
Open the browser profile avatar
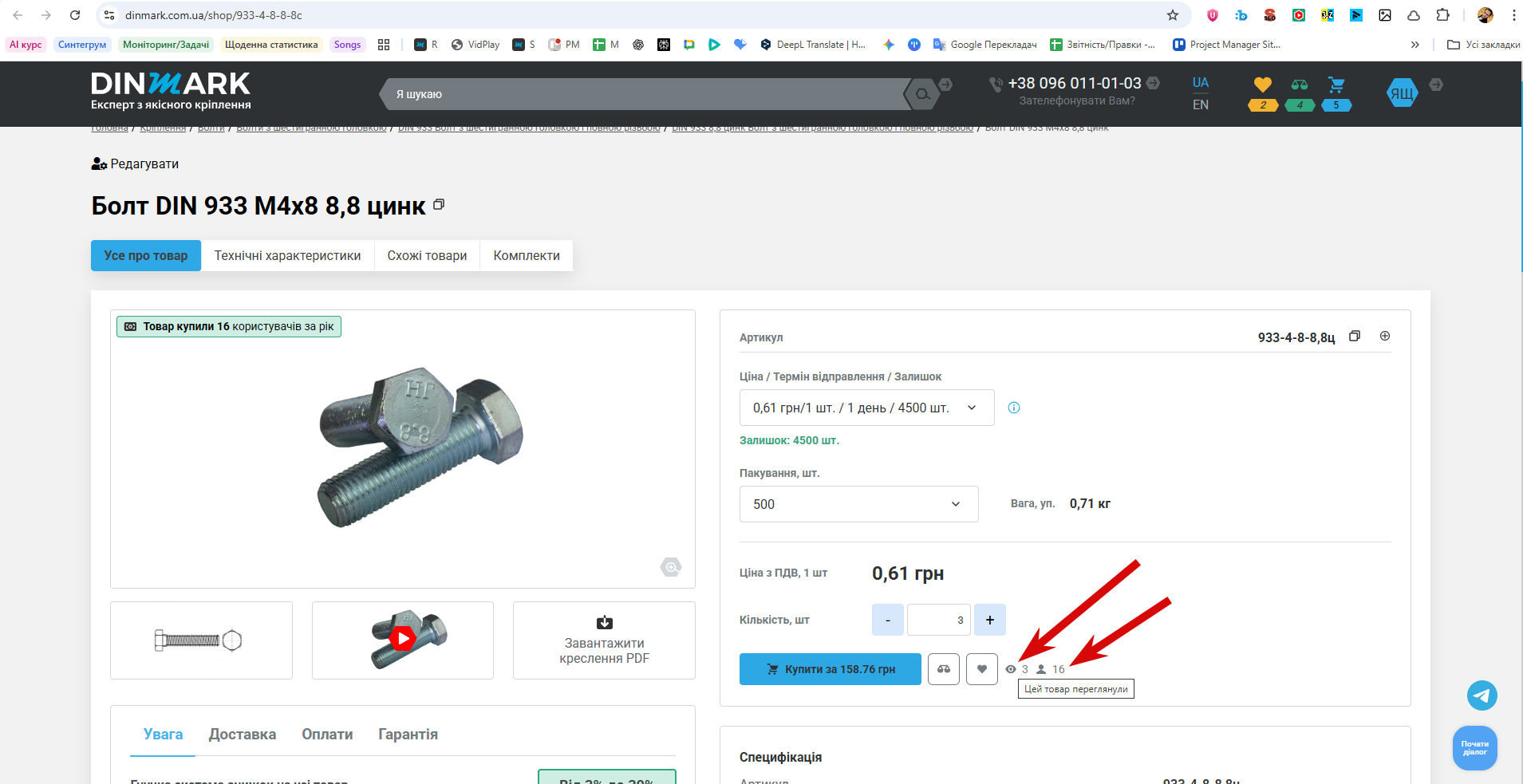pyautogui.click(x=1486, y=15)
